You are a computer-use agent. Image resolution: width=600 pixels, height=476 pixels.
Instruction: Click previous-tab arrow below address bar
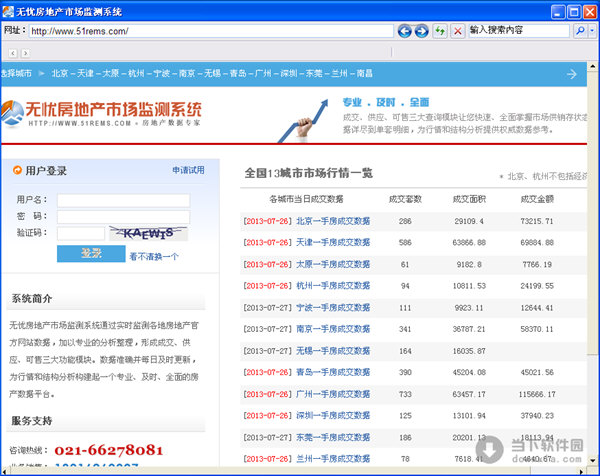[12, 52]
